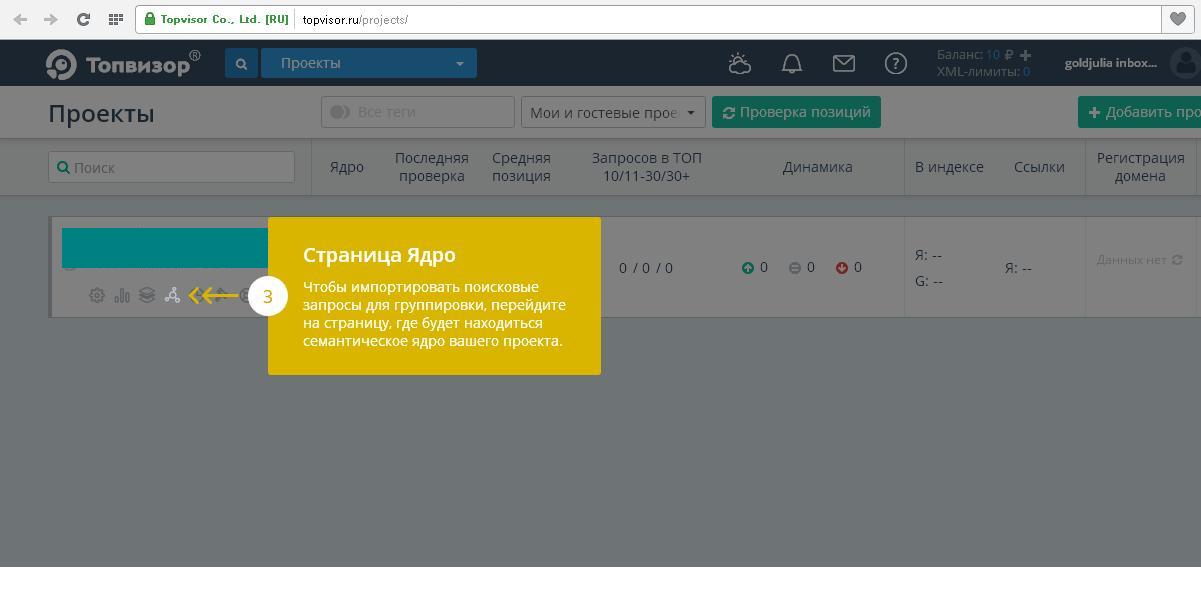Click Ссылки column header
Image resolution: width=1201 pixels, height=613 pixels.
tap(1039, 167)
